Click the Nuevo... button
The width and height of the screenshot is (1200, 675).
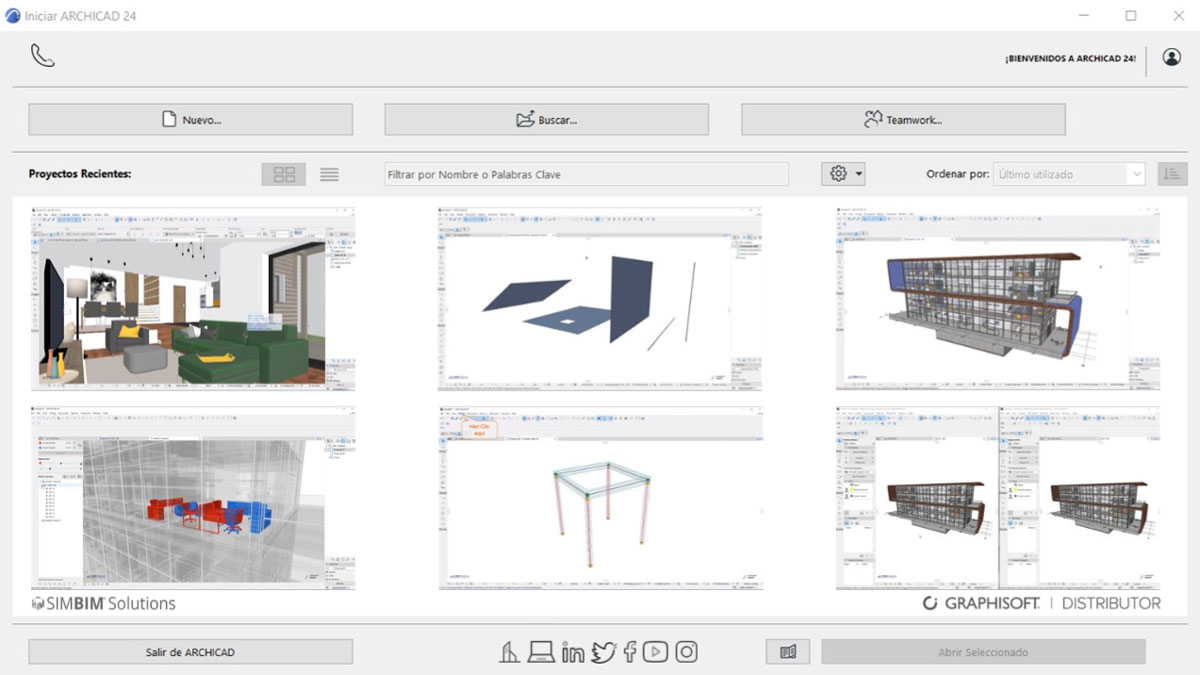190,119
